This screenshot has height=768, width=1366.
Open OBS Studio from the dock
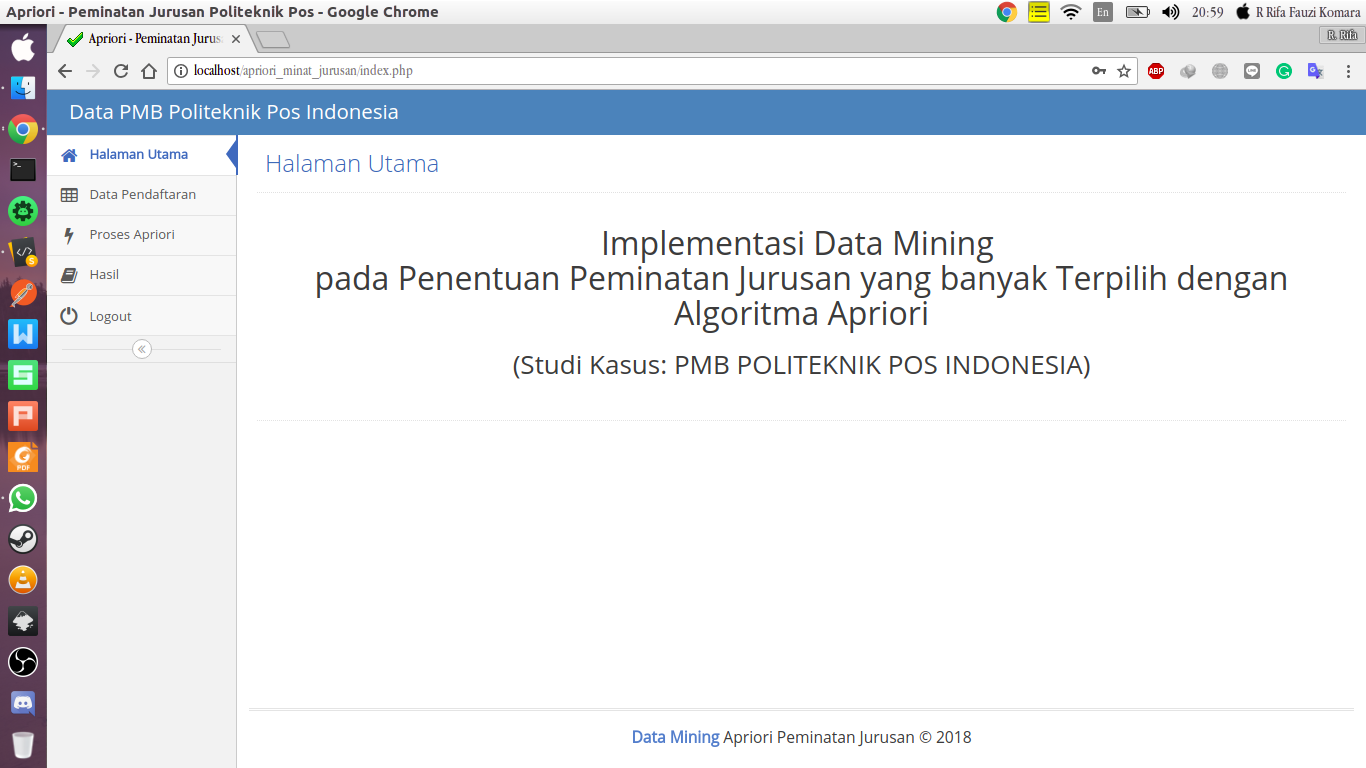[x=23, y=662]
